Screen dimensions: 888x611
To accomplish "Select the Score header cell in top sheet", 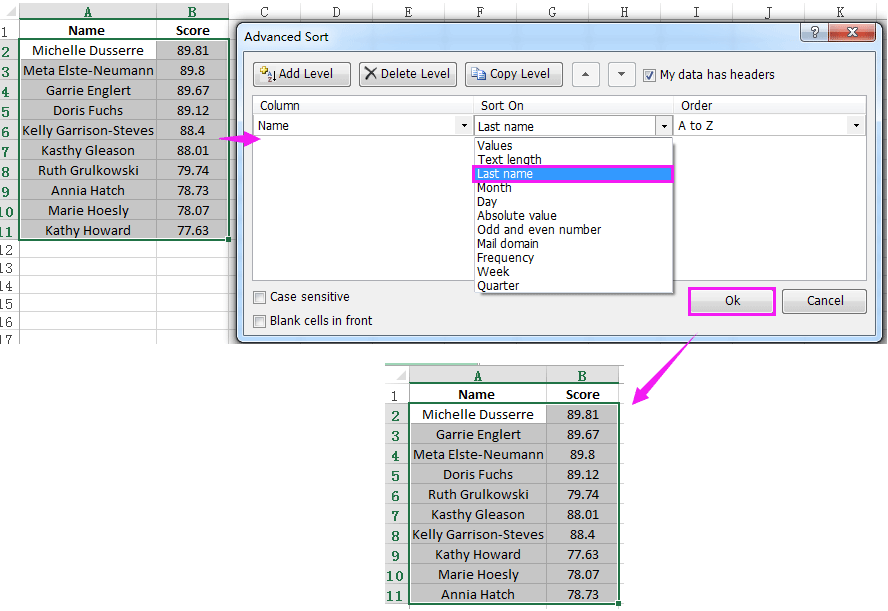I will coord(193,31).
